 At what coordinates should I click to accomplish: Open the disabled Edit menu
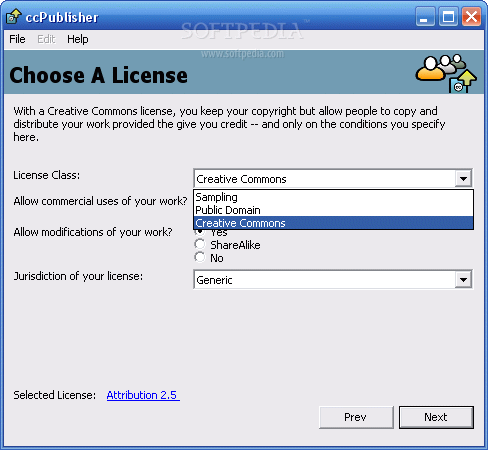click(x=46, y=39)
